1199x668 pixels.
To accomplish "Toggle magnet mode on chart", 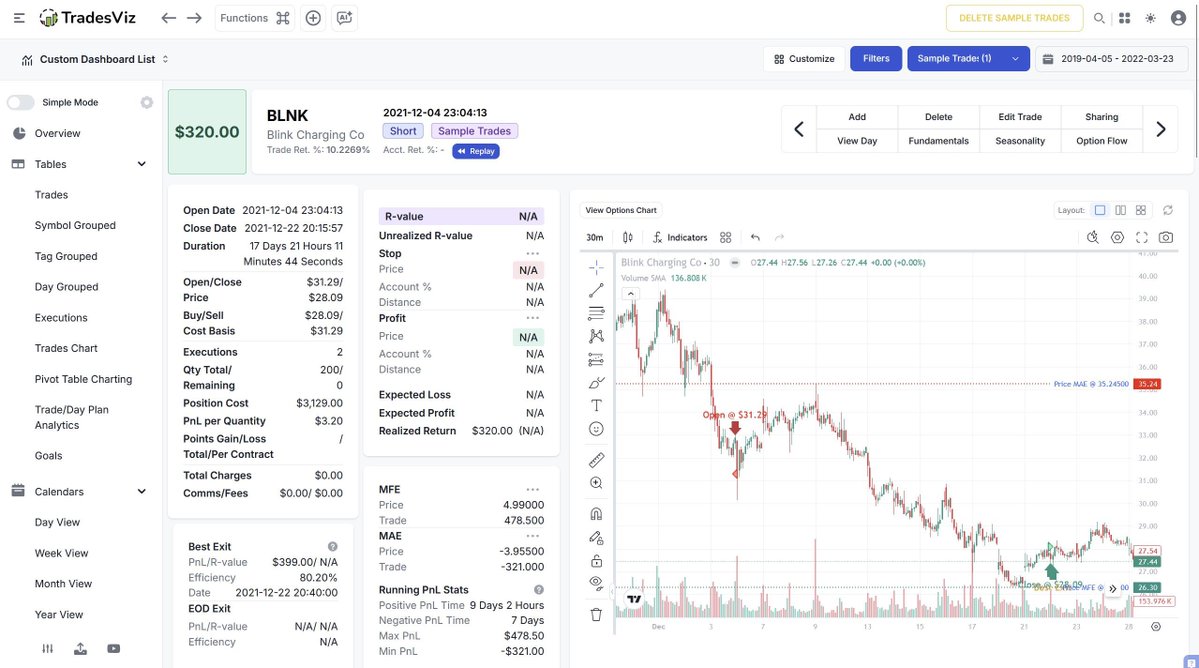I will pos(596,514).
